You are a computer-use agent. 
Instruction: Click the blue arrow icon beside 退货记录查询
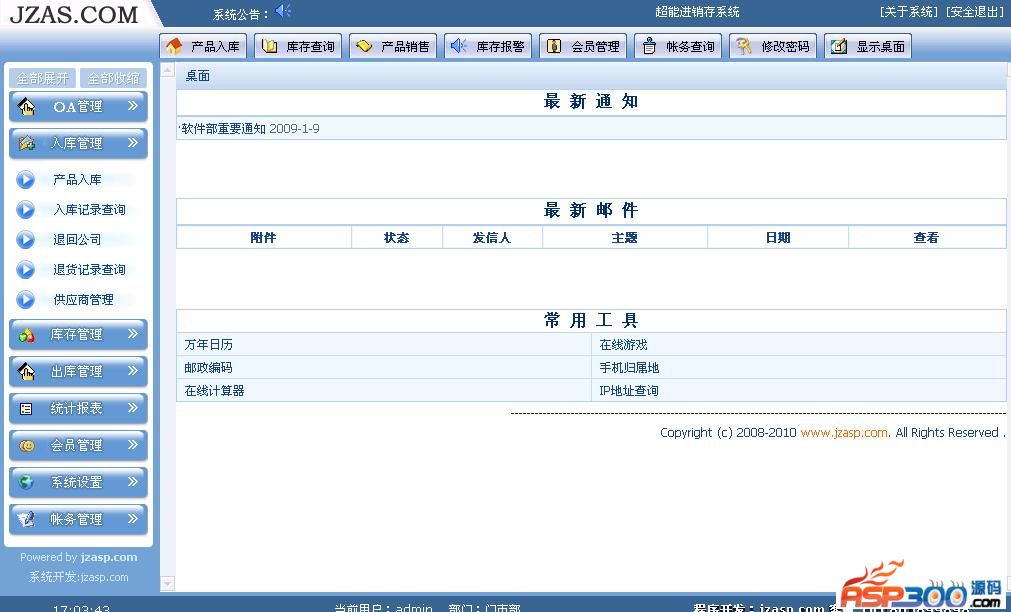click(x=25, y=270)
